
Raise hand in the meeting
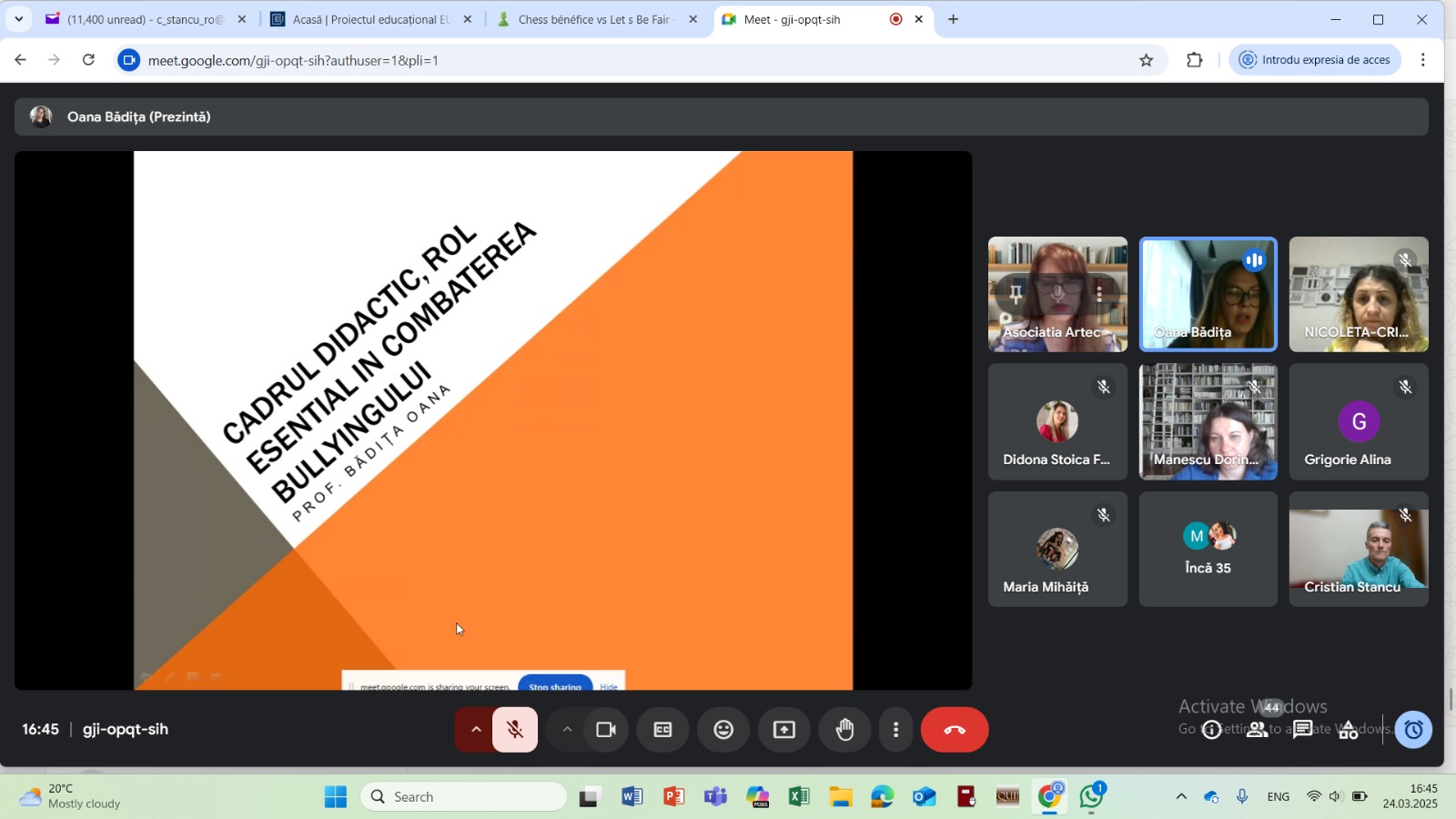click(844, 730)
